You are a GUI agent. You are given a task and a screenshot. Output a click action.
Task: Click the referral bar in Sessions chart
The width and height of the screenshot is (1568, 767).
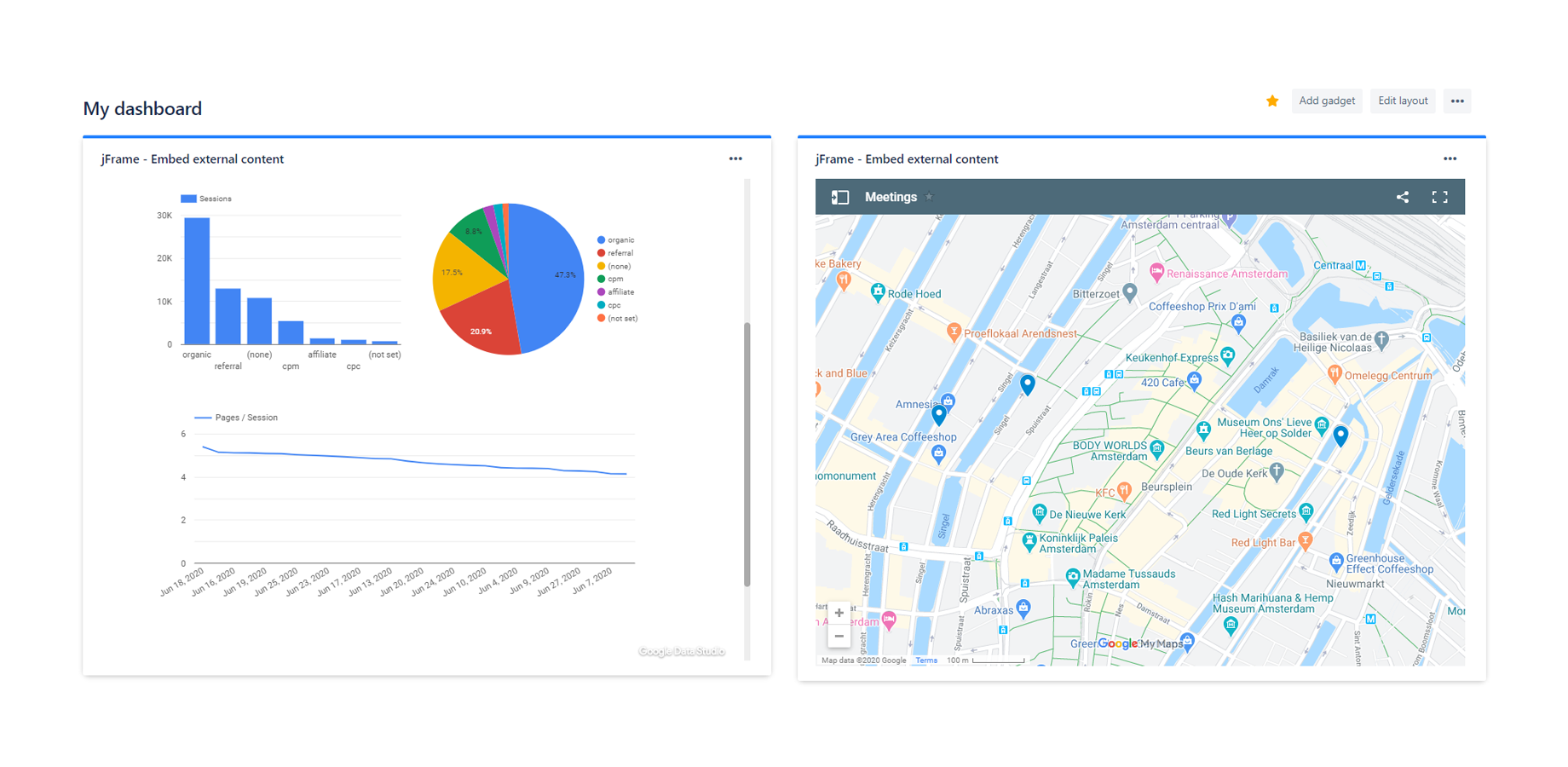(228, 316)
